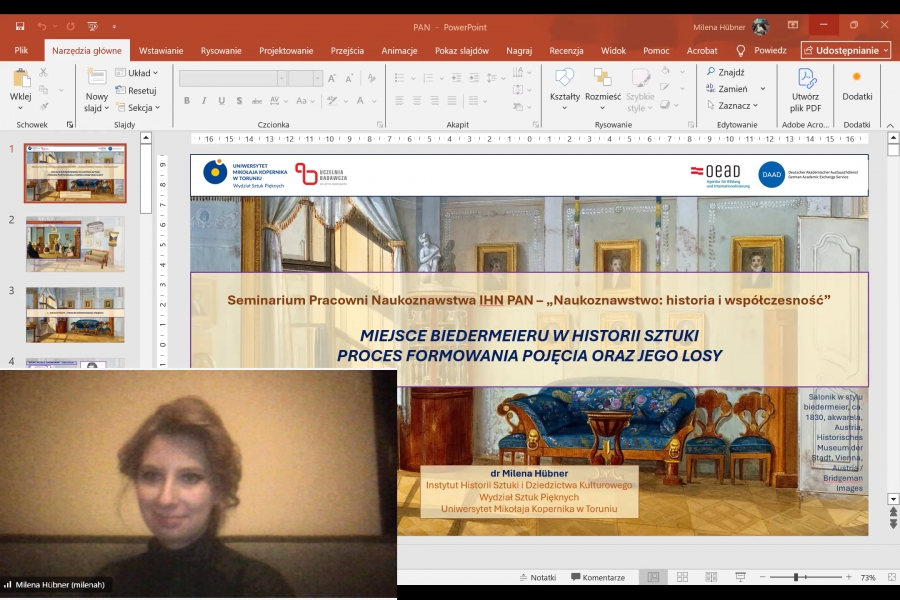
Task: Click the Utwórz plik PDF icon
Action: [805, 79]
